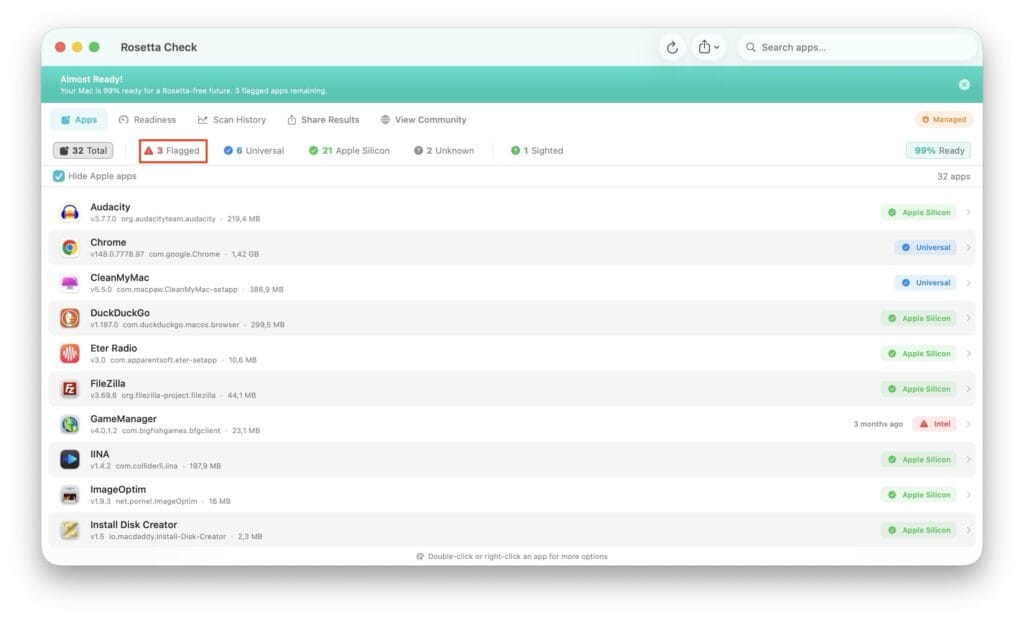This screenshot has height=620, width=1024.
Task: Filter by 32 Total apps
Action: [x=83, y=150]
